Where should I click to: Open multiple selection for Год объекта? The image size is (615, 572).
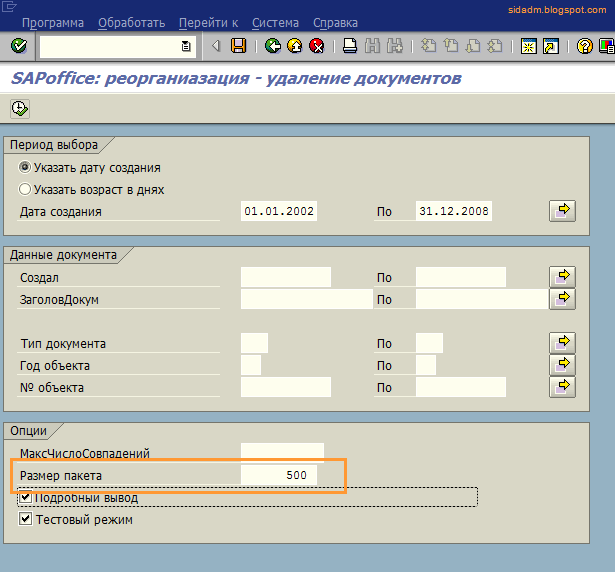pyautogui.click(x=562, y=365)
